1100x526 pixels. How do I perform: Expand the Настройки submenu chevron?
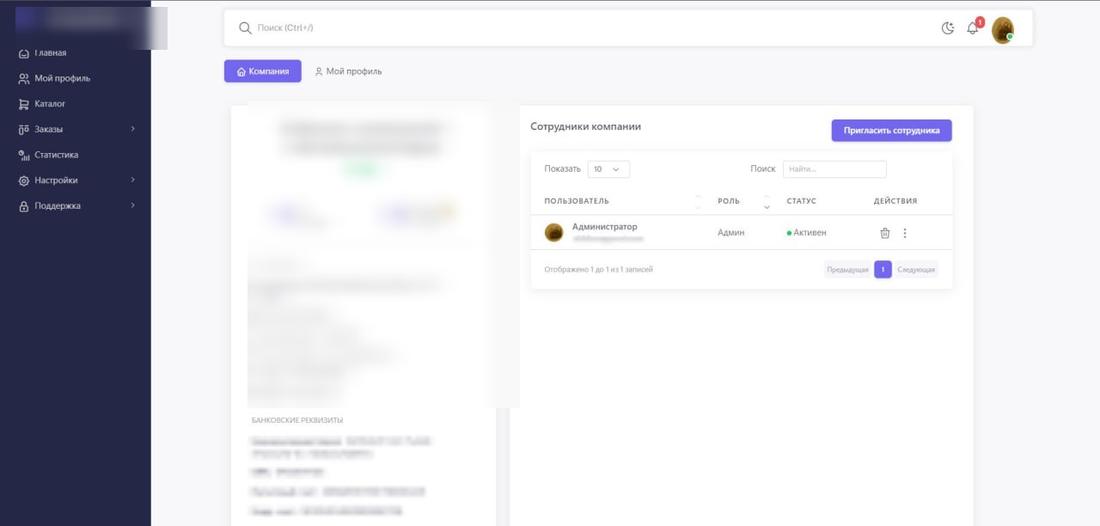pos(133,180)
